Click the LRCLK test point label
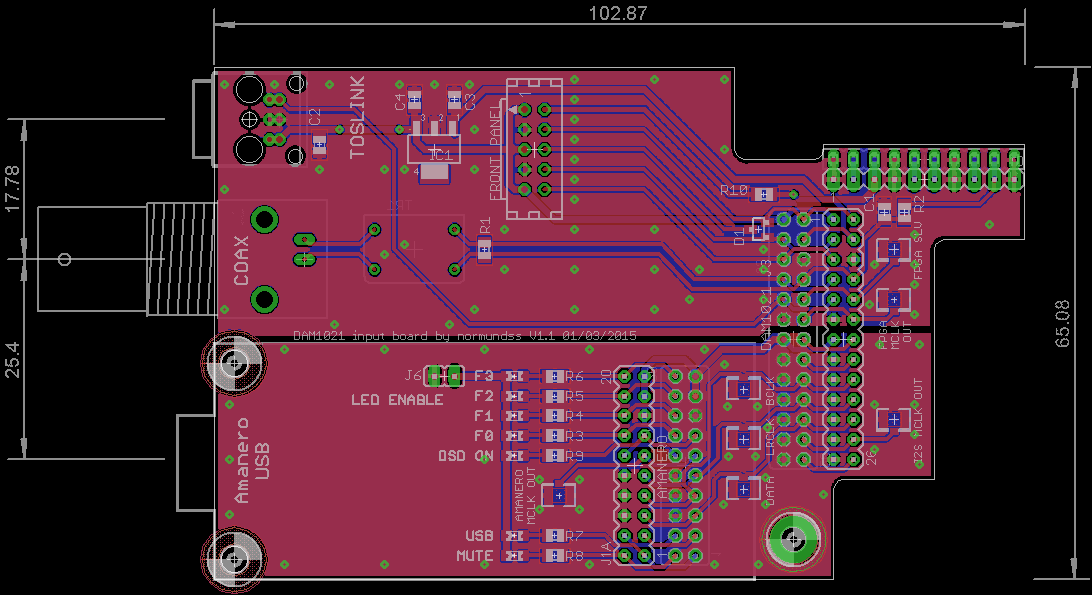The height and width of the screenshot is (595, 1092). coord(770,438)
